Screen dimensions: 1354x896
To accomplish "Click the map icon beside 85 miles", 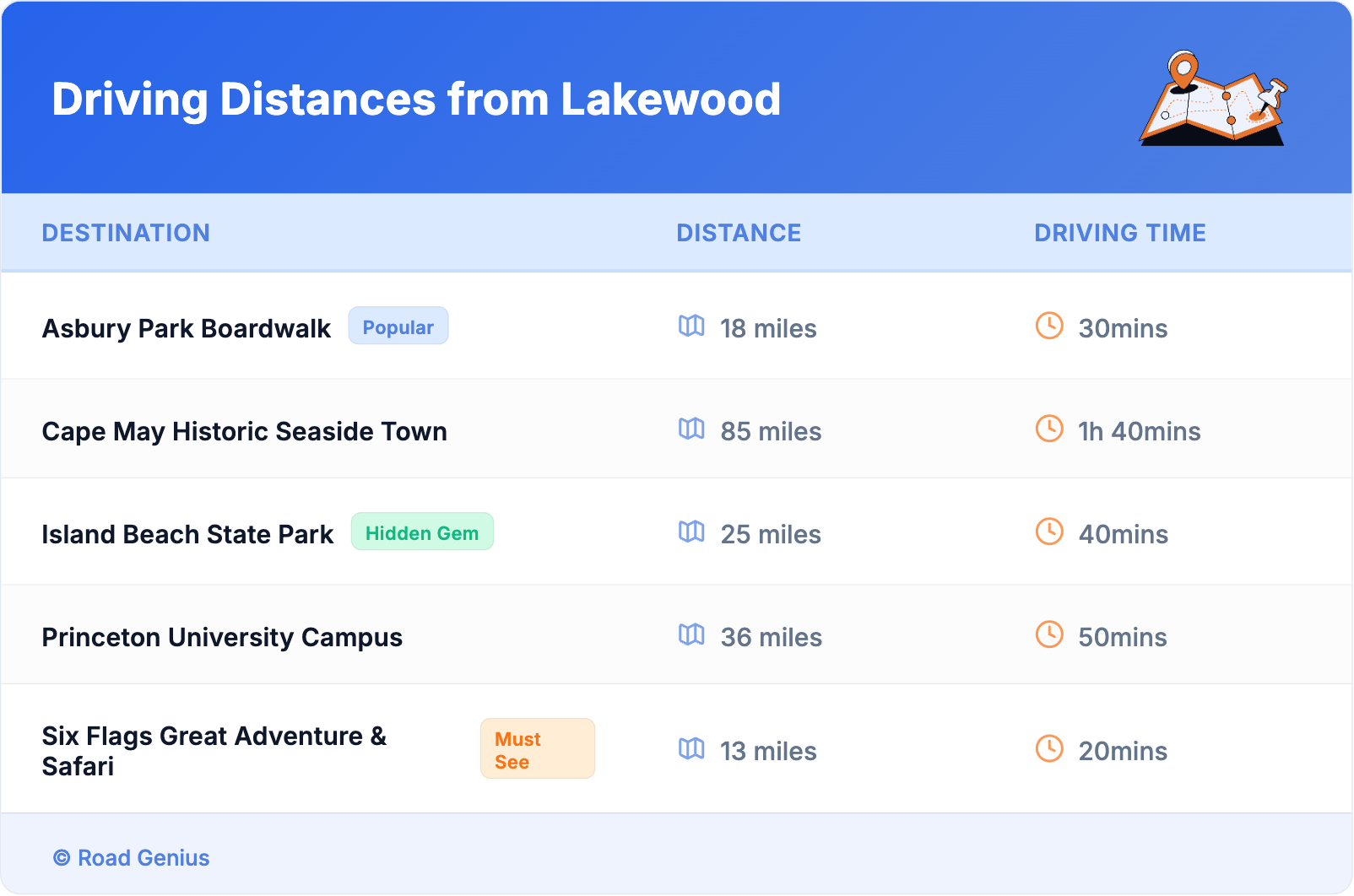I will tap(691, 429).
